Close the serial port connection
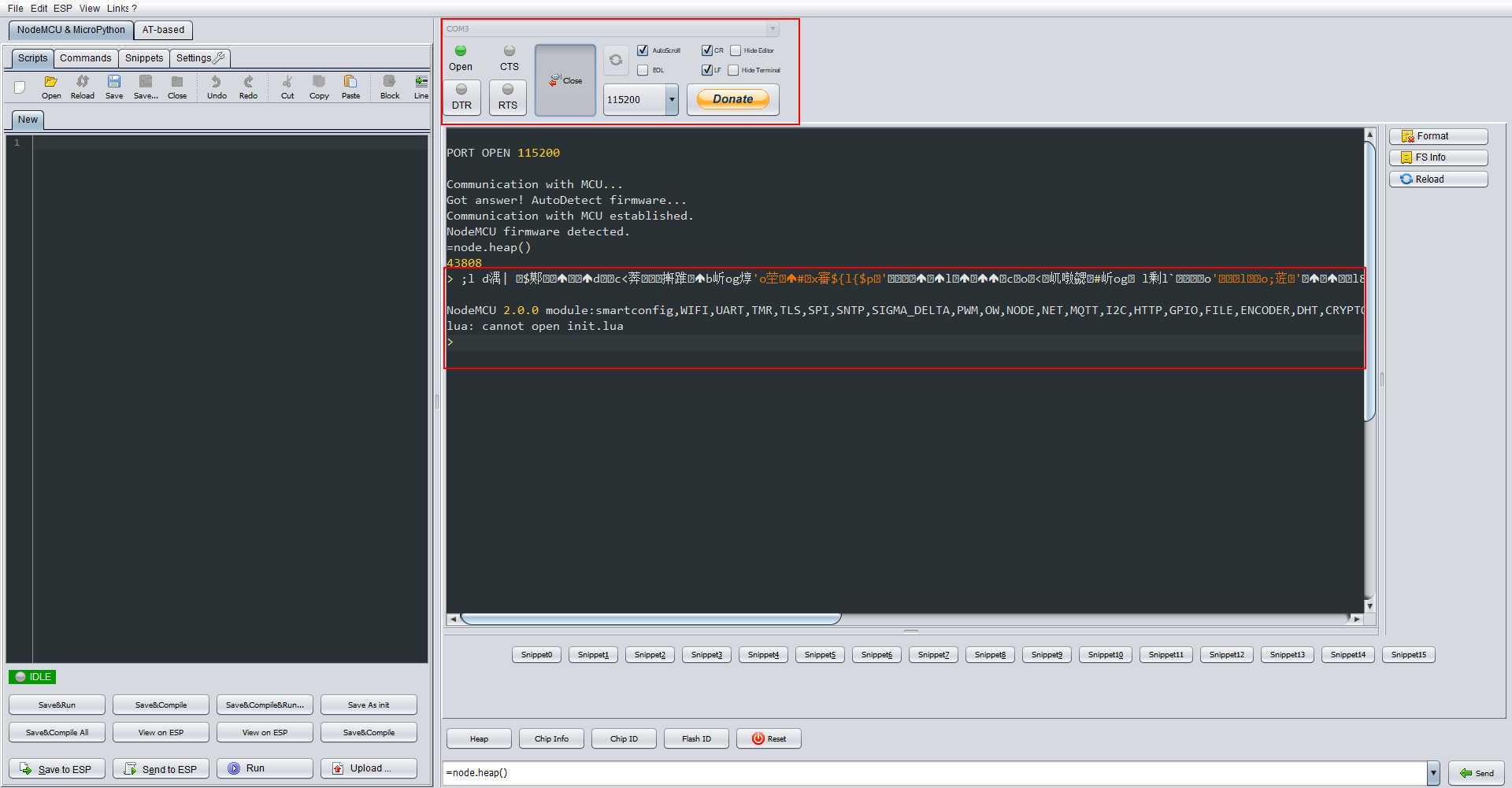This screenshot has width=1512, height=788. tap(565, 80)
